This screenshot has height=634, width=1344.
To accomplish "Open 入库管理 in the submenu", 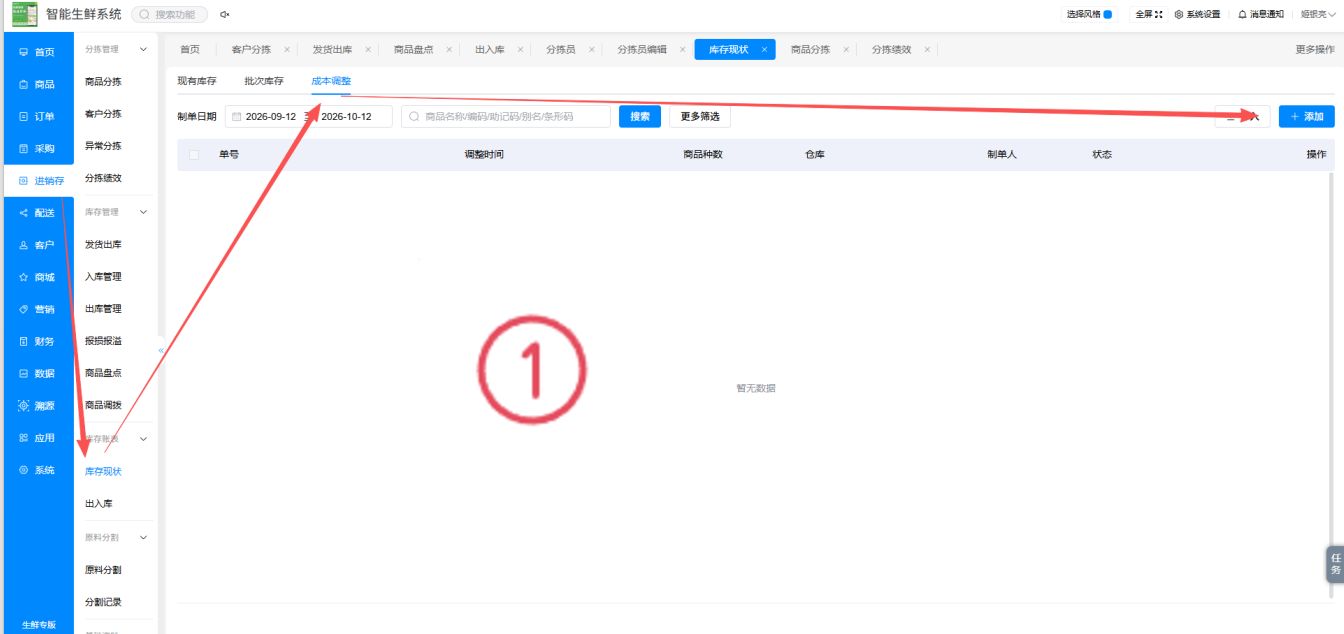I will click(103, 277).
